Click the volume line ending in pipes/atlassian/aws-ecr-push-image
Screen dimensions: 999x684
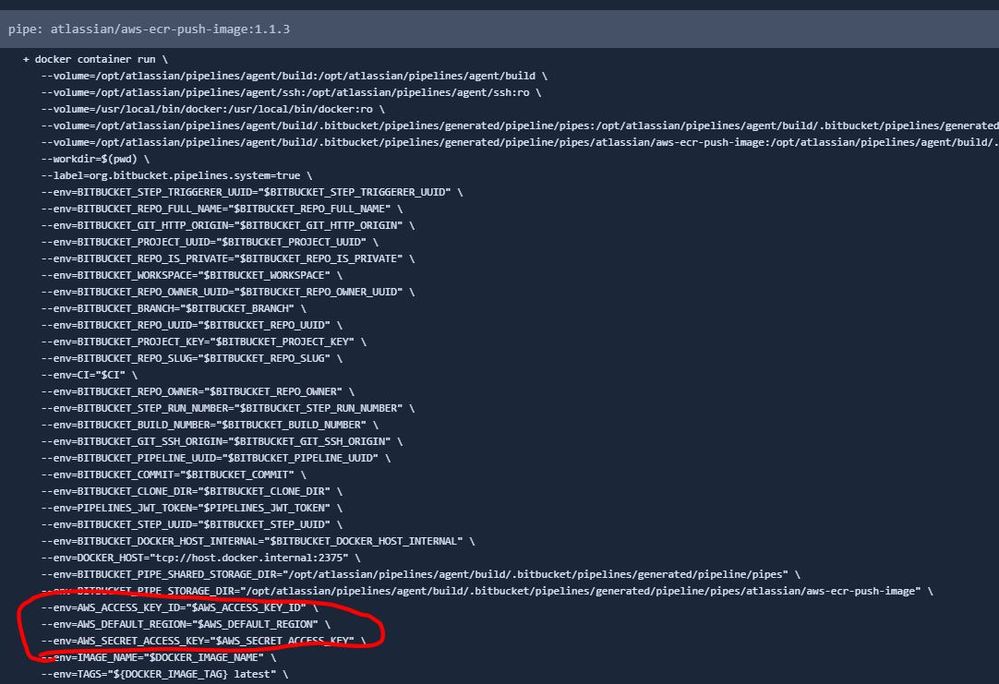pos(520,143)
